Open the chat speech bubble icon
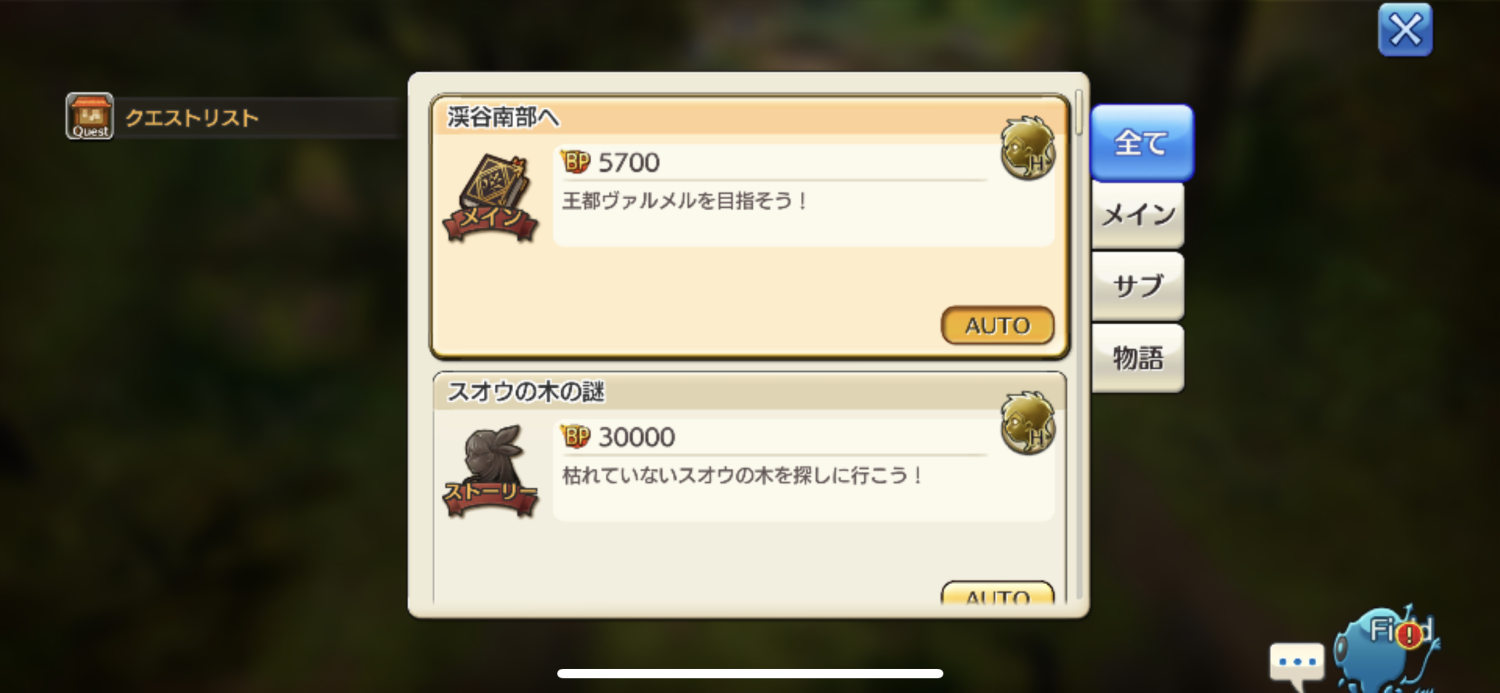Screen dimensions: 1500x693 point(1297,662)
